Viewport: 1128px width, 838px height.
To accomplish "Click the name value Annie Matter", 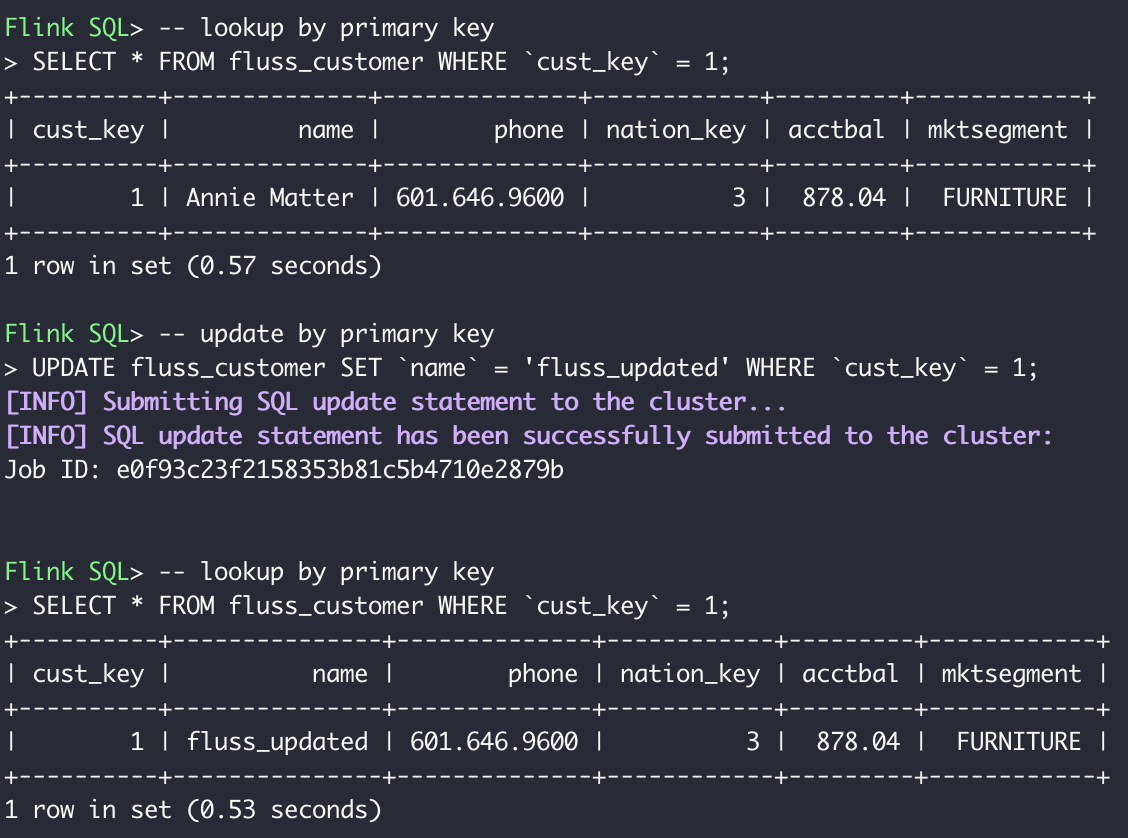I will click(270, 197).
